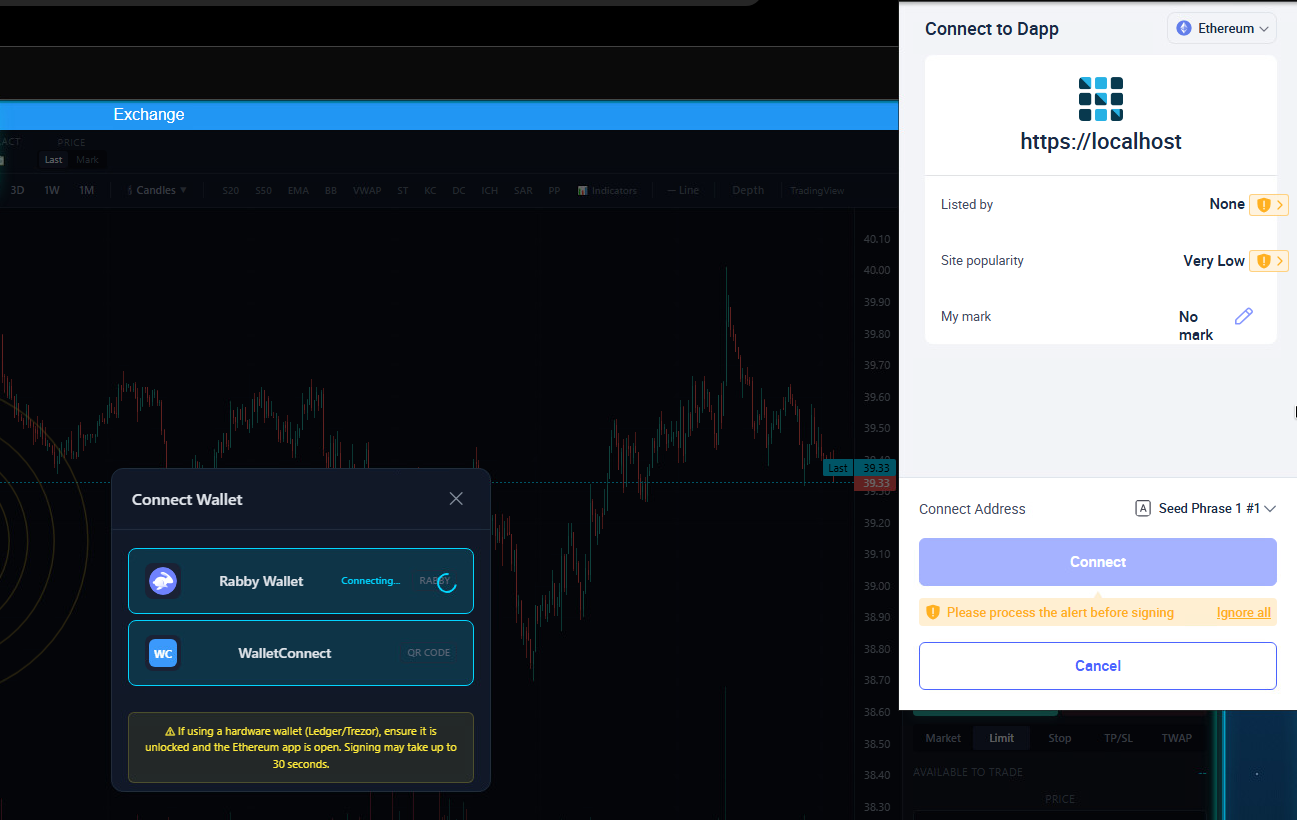Click the Ignore all link
Viewport: 1297px width, 820px height.
click(x=1243, y=612)
